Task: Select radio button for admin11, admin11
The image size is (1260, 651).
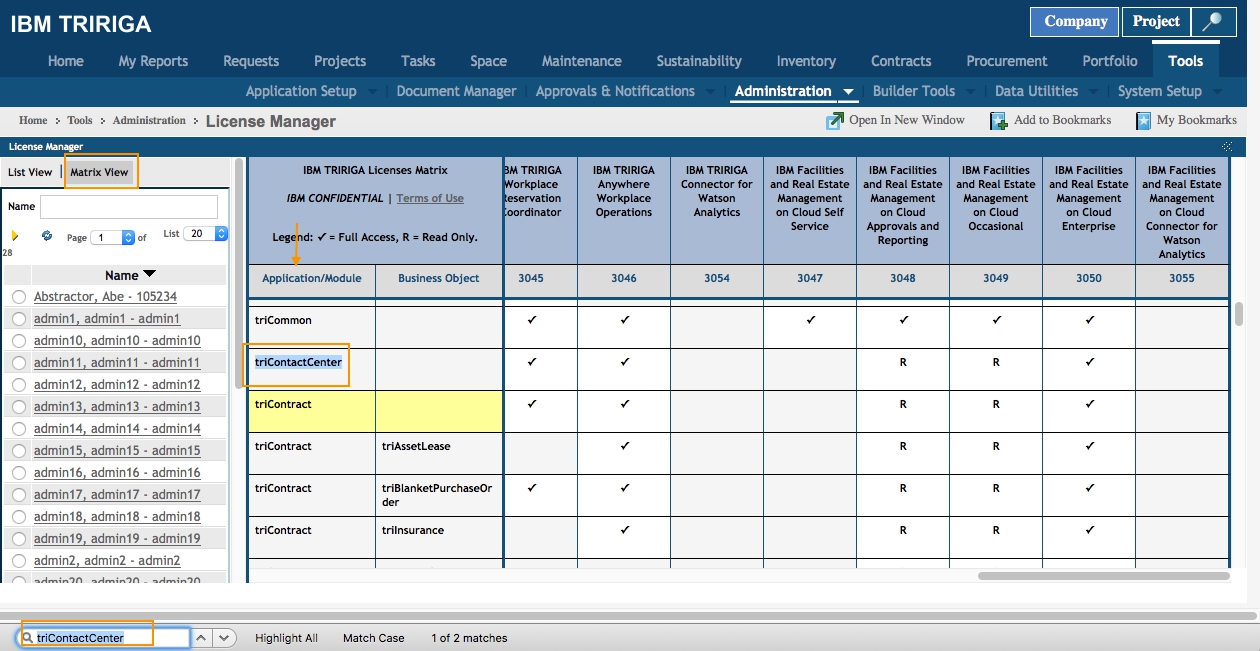Action: (x=18, y=363)
